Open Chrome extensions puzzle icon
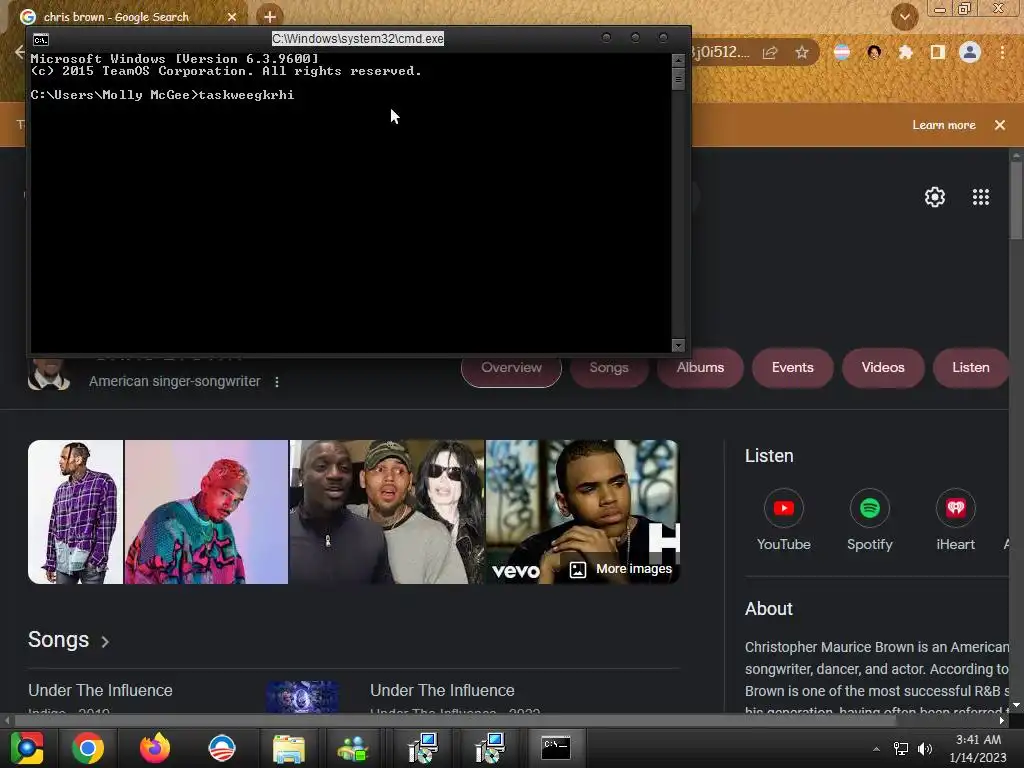Viewport: 1024px width, 768px height. (x=905, y=52)
